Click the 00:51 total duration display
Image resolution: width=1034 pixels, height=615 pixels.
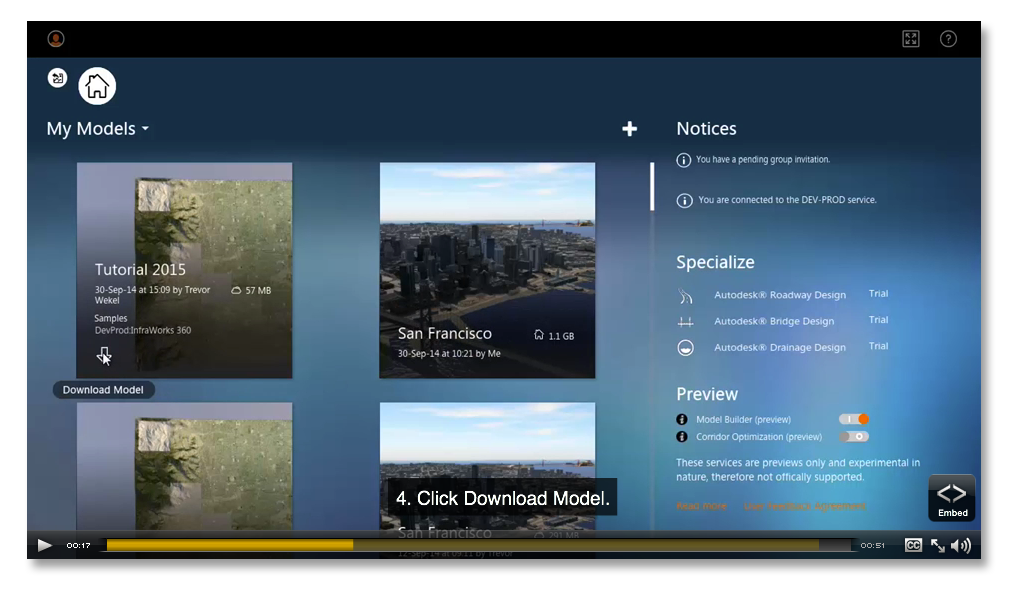(x=872, y=545)
